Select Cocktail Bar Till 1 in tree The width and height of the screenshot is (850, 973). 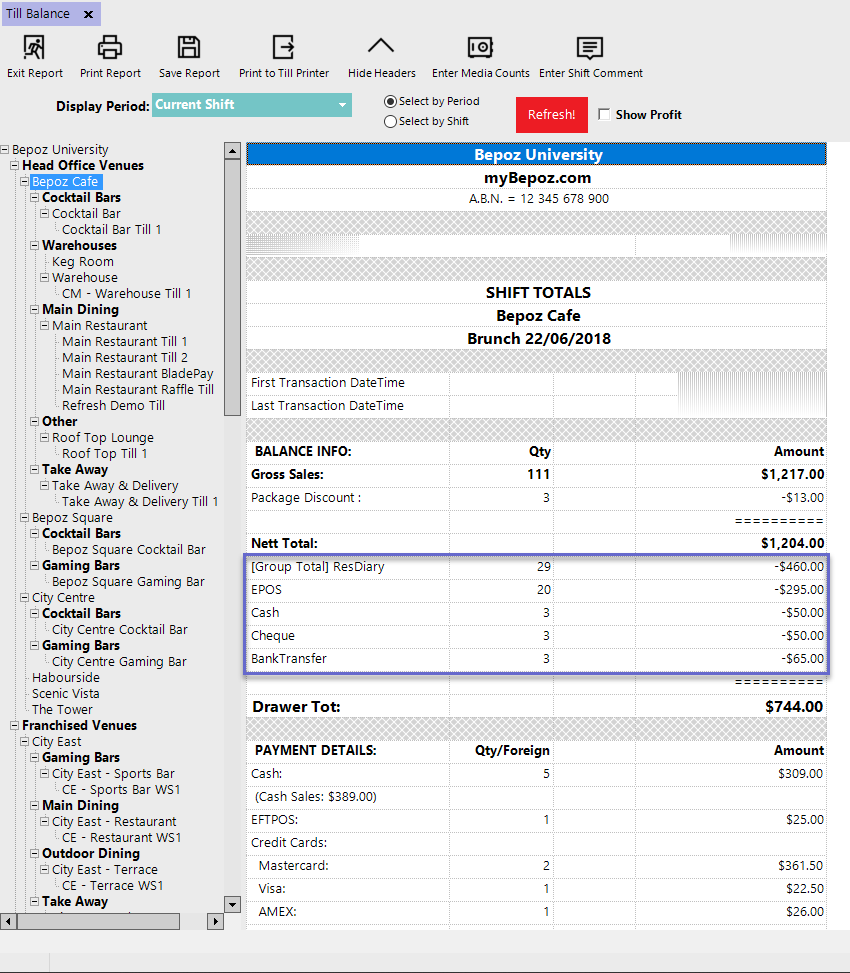pyautogui.click(x=112, y=230)
